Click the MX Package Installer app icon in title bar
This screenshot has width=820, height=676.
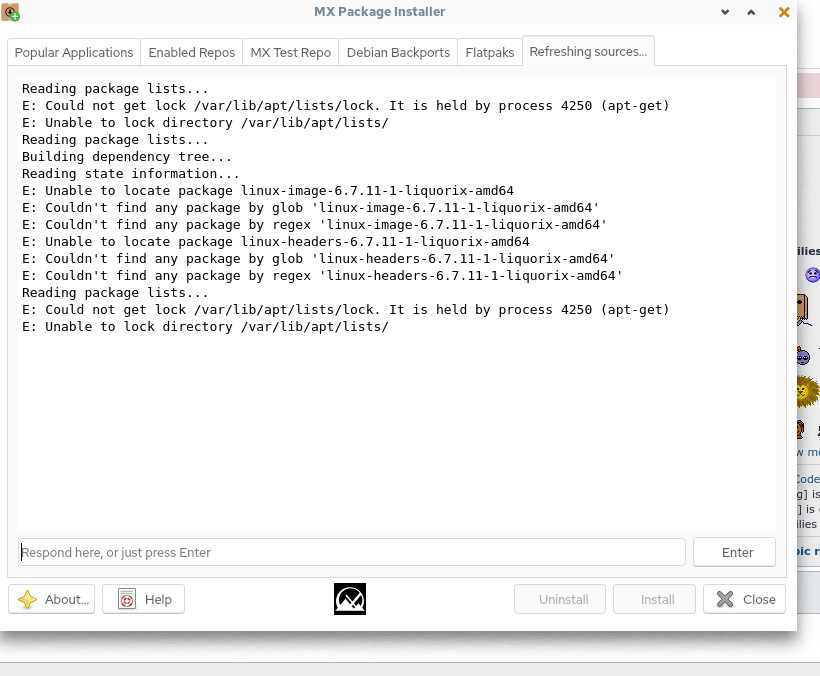pyautogui.click(x=10, y=12)
